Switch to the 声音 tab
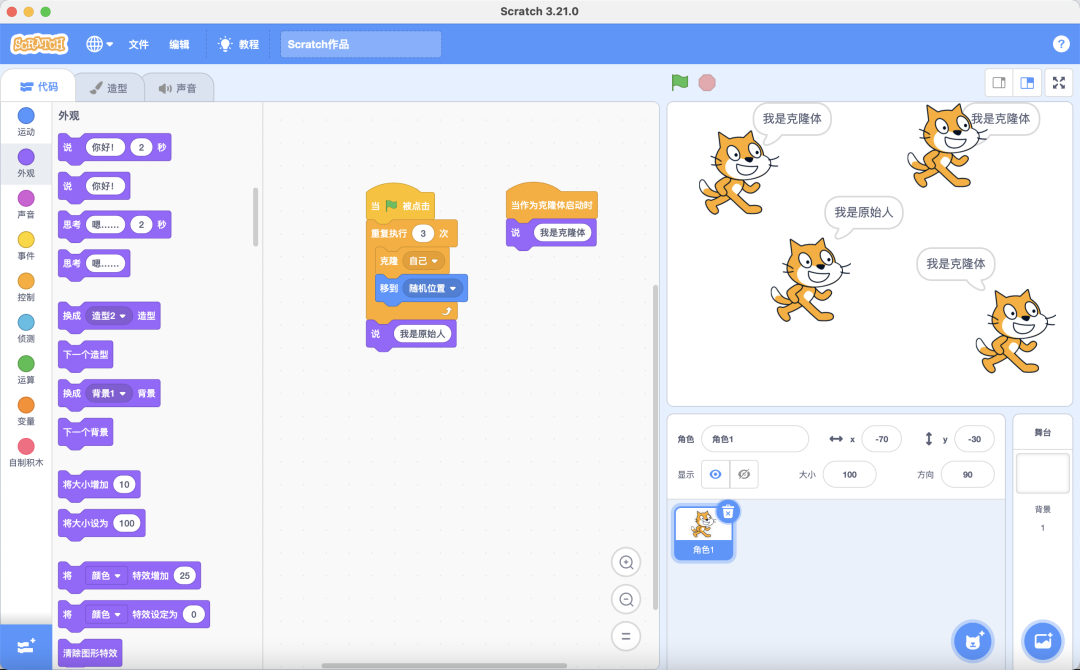 178,88
